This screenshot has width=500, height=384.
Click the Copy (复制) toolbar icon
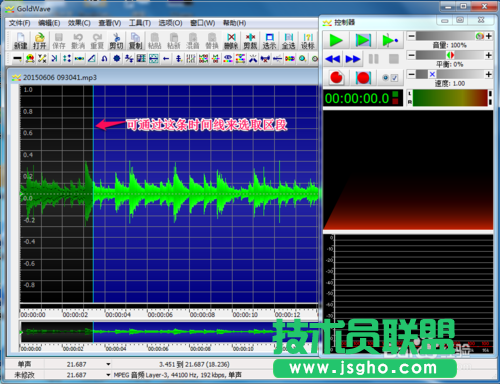[x=135, y=41]
